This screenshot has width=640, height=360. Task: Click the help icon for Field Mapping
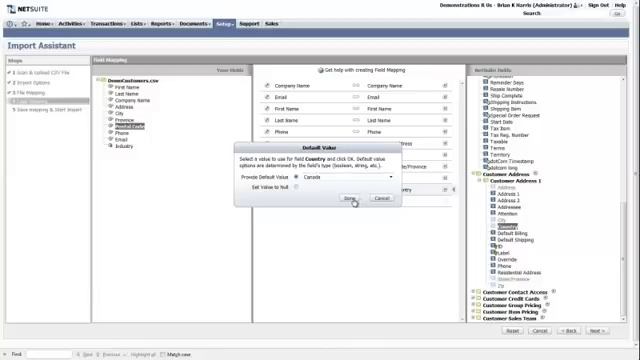[x=321, y=70]
